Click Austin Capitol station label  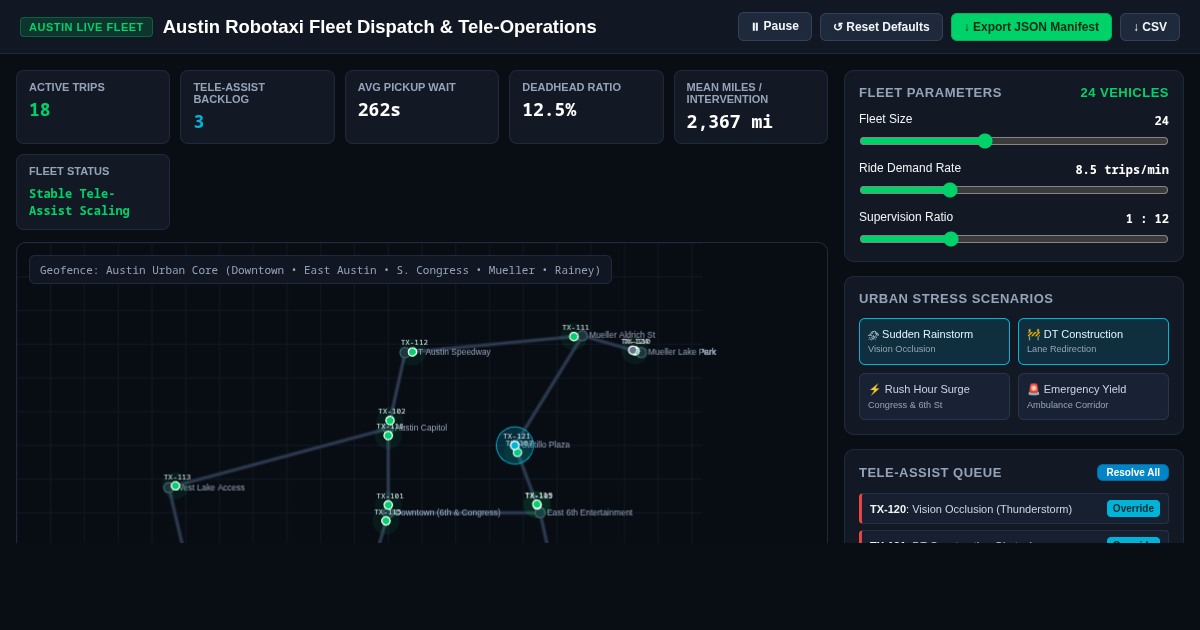pyautogui.click(x=421, y=428)
